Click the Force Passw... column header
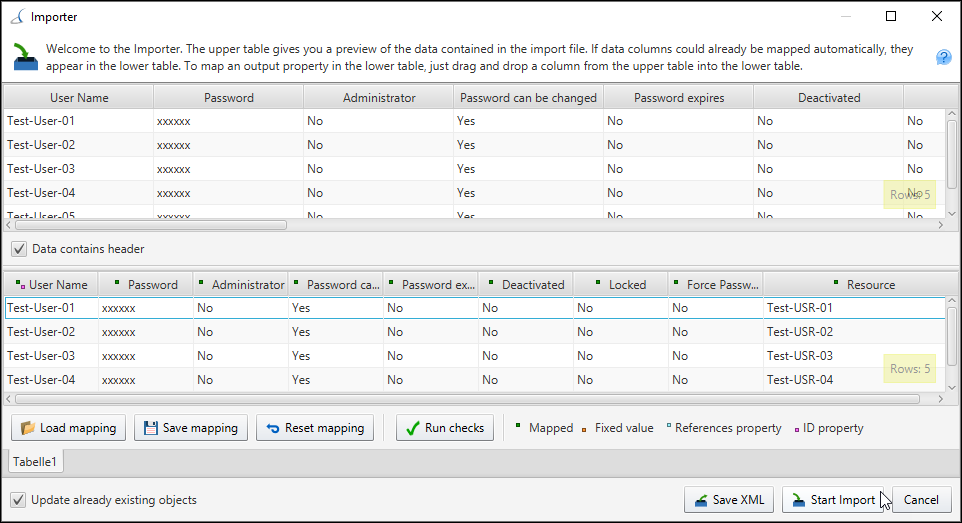Viewport: 962px width, 523px height. (x=715, y=285)
